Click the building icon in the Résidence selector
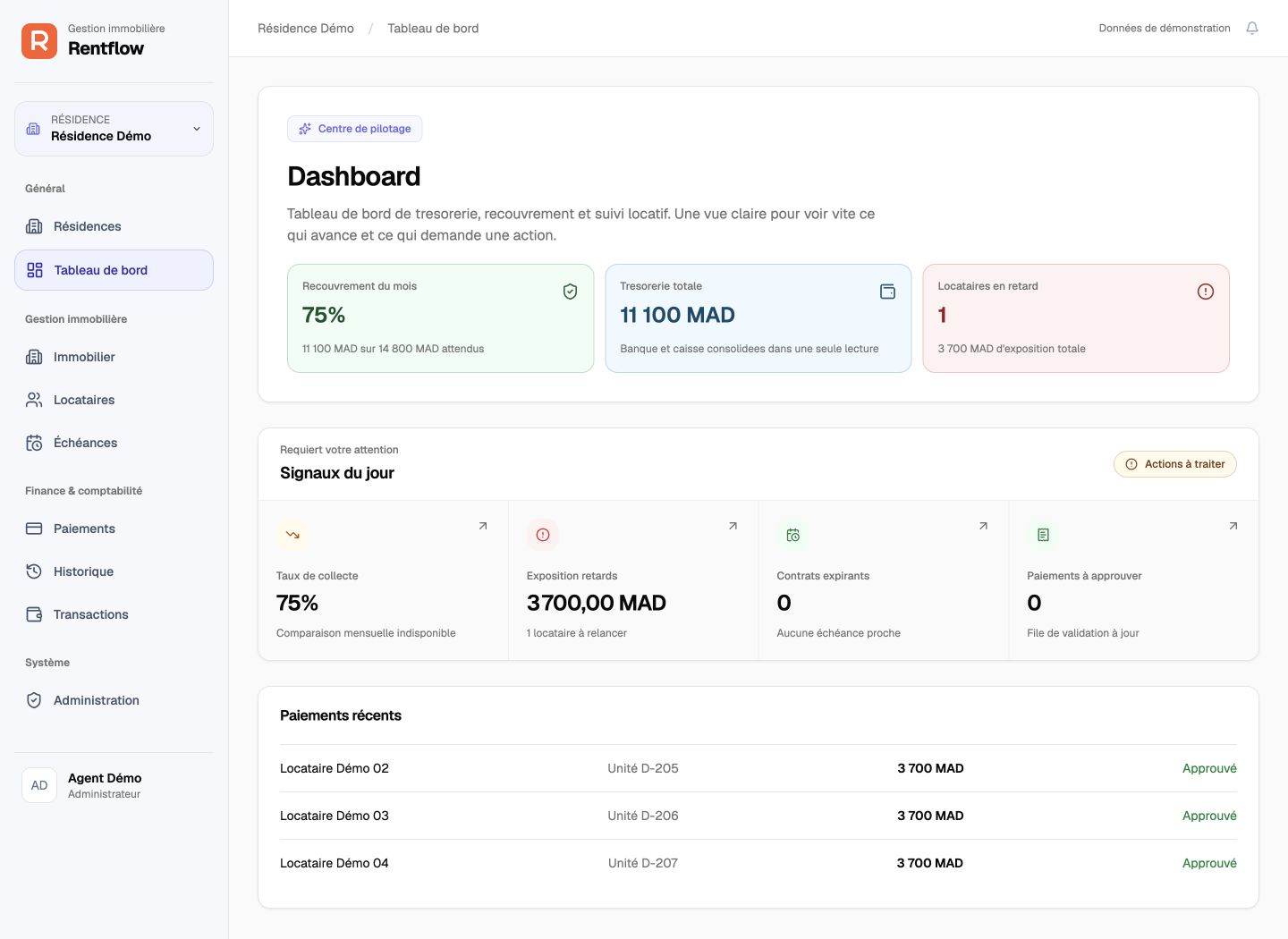This screenshot has width=1288, height=939. [x=33, y=129]
